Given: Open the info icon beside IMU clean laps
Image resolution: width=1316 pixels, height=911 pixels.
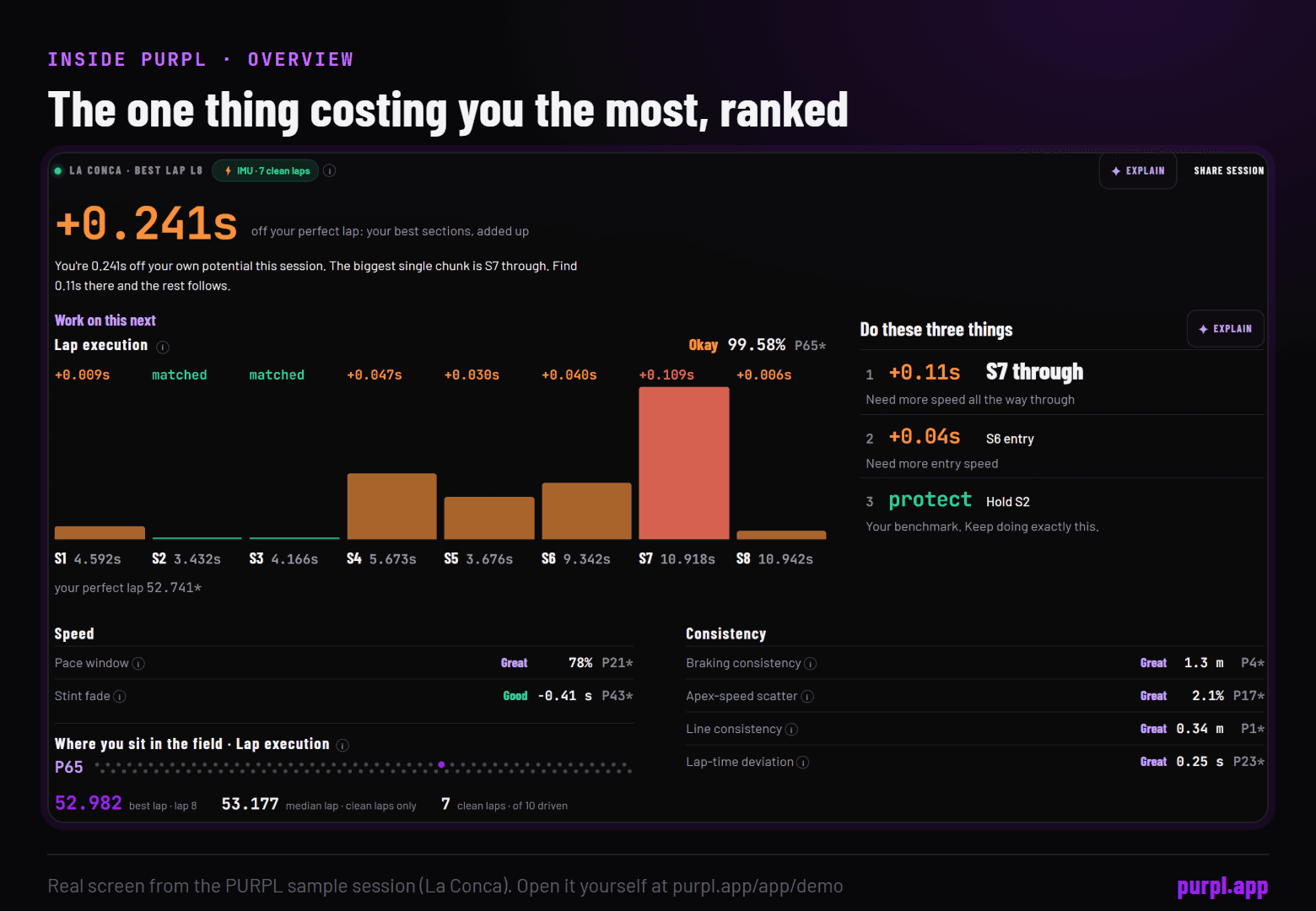Looking at the screenshot, I should [x=330, y=170].
